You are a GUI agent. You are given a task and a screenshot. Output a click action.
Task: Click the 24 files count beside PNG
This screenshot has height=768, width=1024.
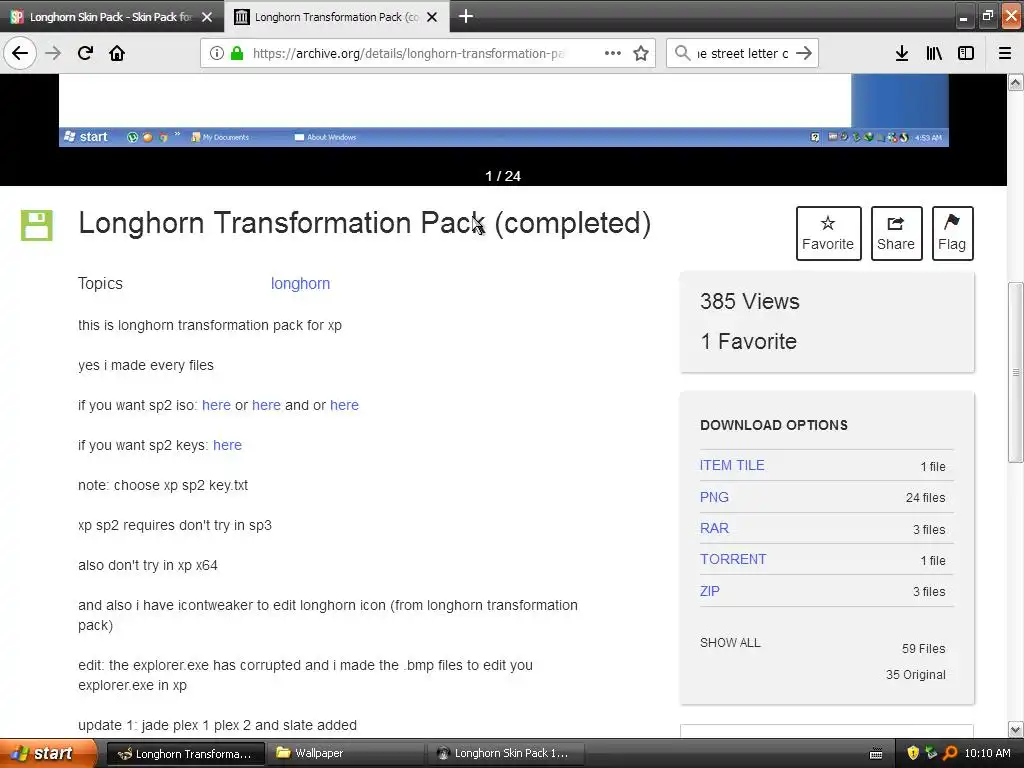tap(925, 498)
